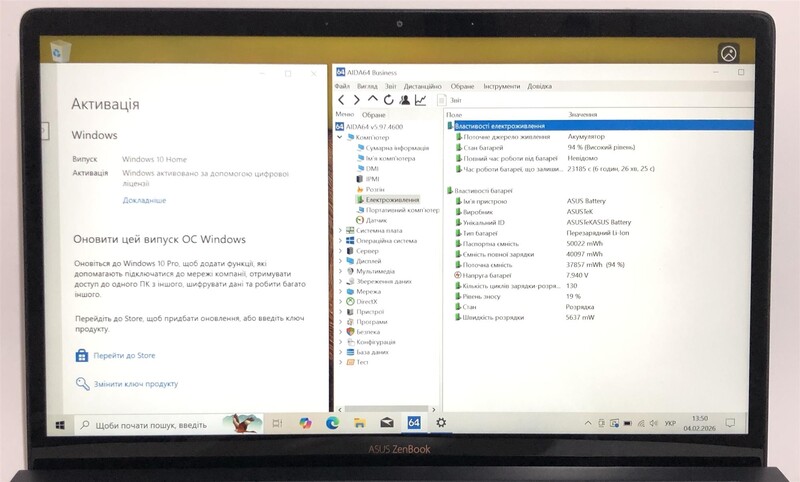The image size is (800, 482).
Task: Open Microsoft Edge from the taskbar
Action: point(333,424)
